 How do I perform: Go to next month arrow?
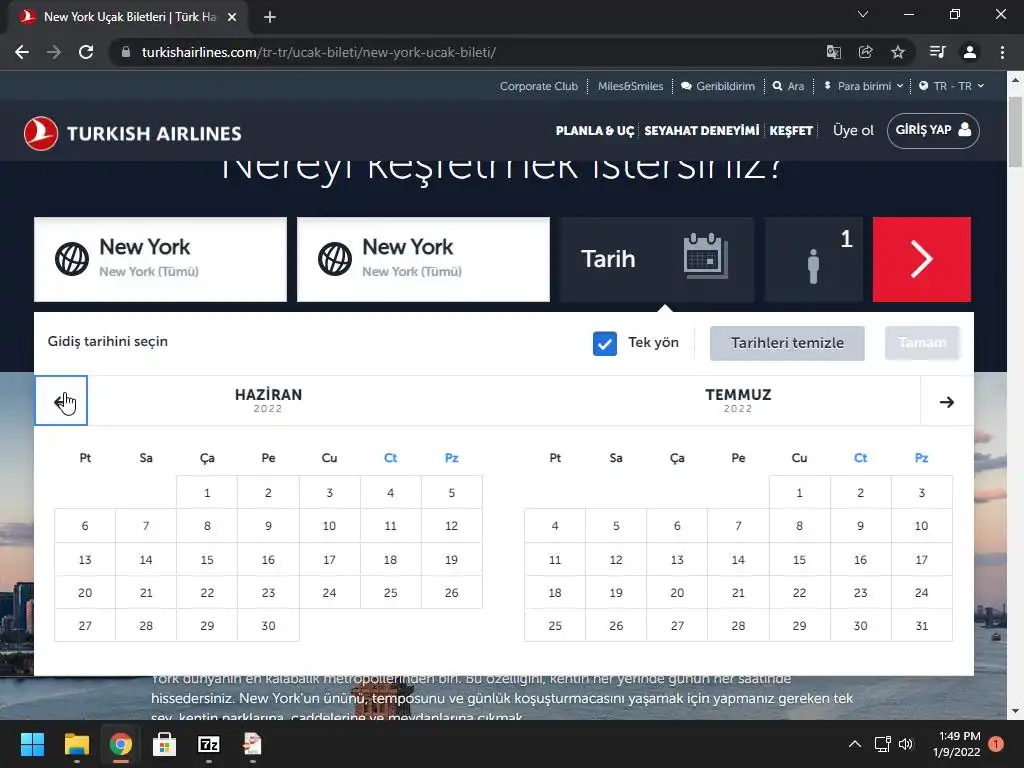coord(947,402)
